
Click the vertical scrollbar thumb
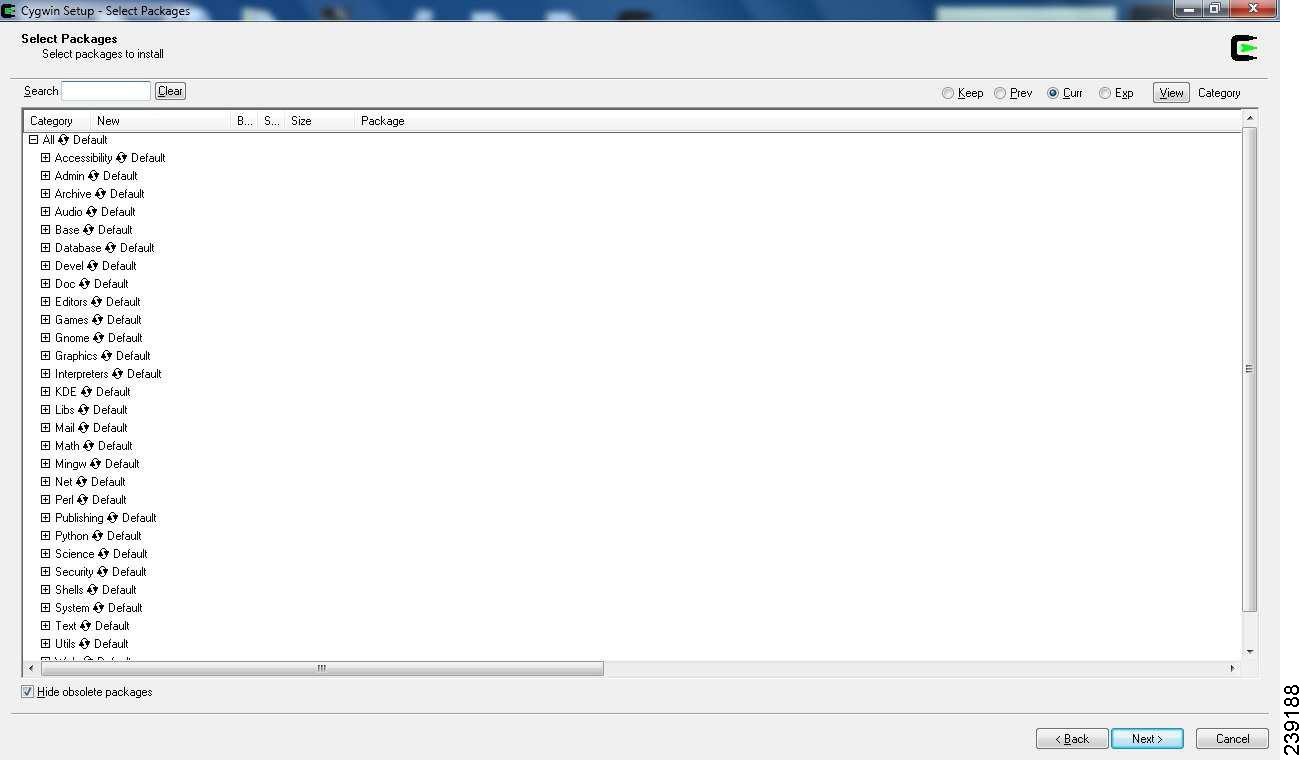[x=1249, y=369]
